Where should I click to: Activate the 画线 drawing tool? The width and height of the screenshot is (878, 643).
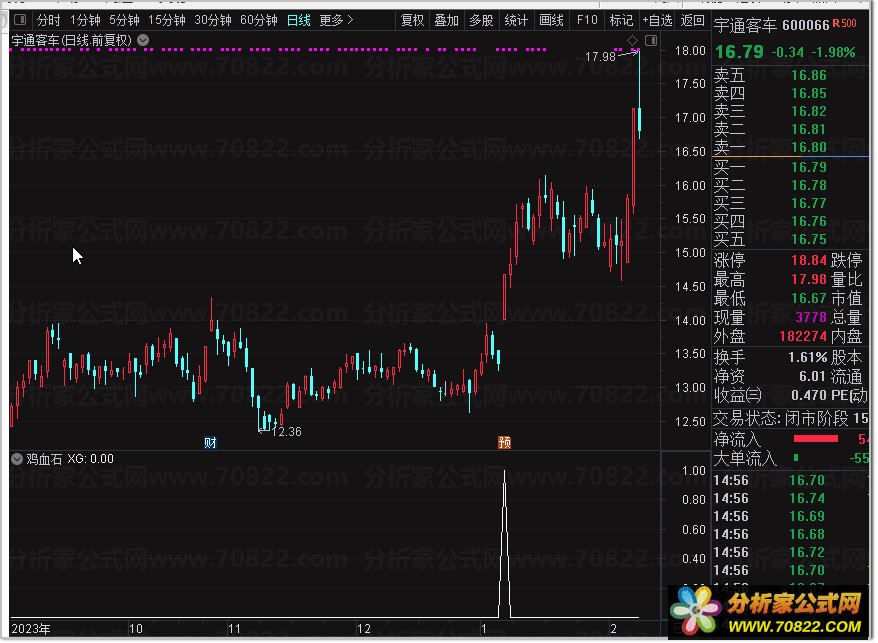click(x=552, y=21)
